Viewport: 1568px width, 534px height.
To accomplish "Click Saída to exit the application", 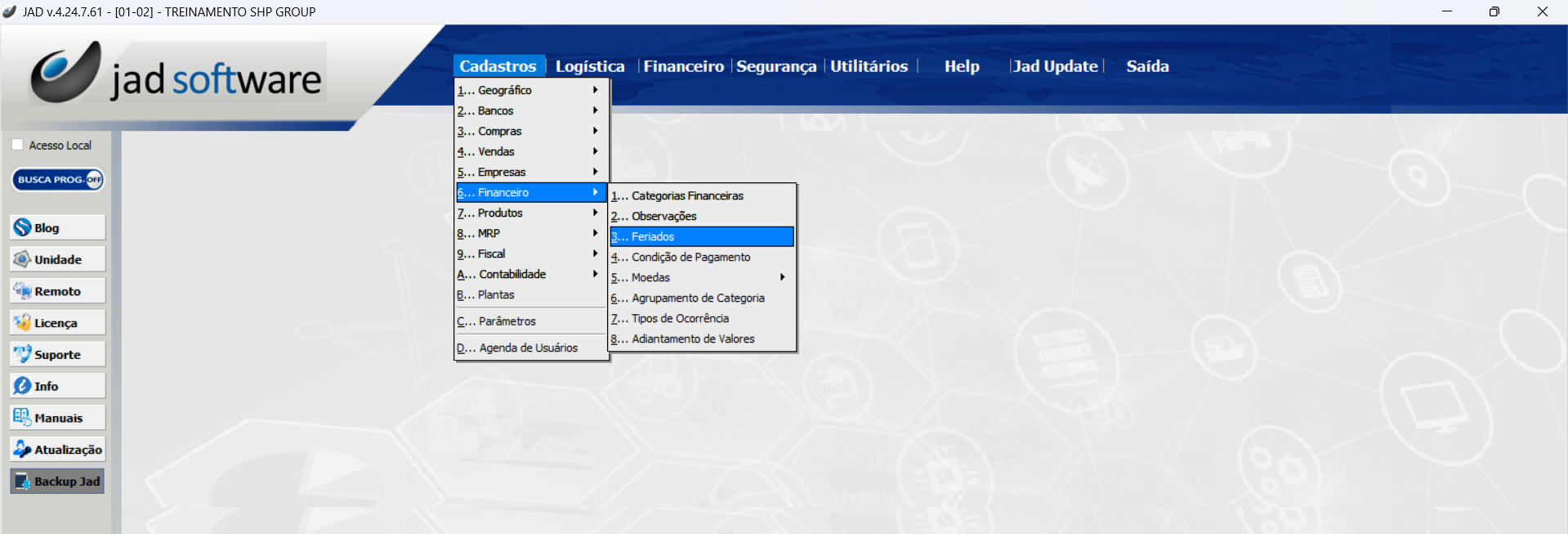I will 1147,66.
